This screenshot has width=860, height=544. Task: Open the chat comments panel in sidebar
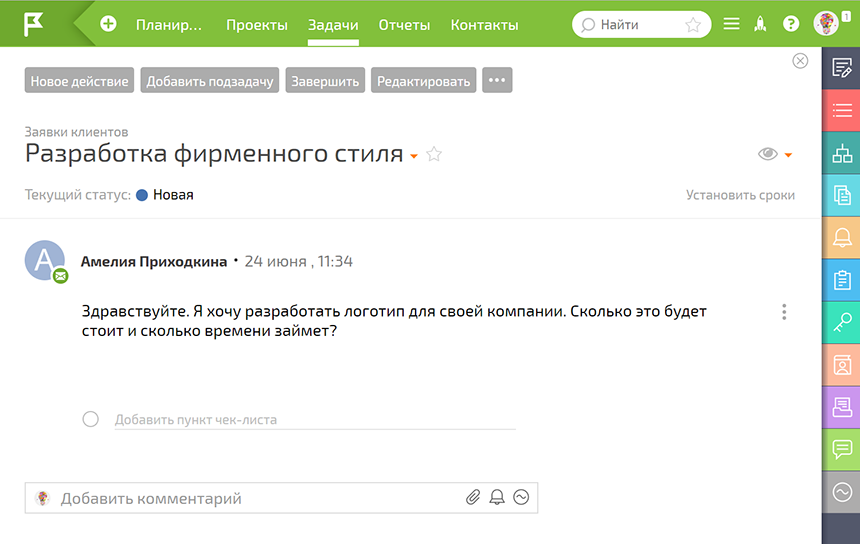[841, 448]
